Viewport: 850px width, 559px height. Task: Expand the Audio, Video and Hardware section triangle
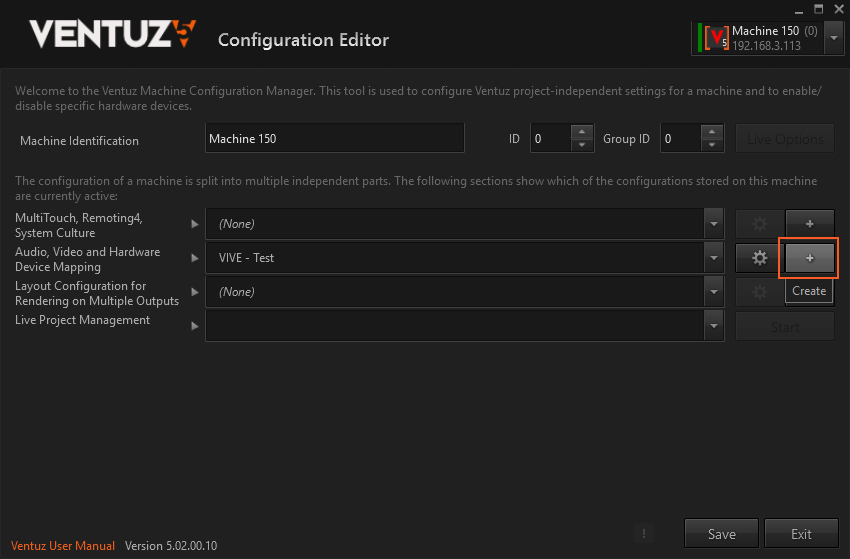click(195, 258)
